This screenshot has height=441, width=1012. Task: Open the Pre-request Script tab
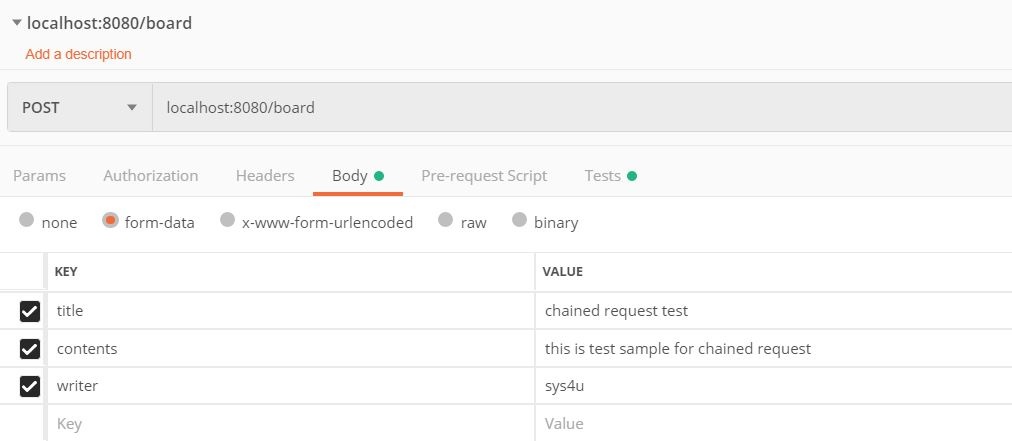tap(484, 176)
